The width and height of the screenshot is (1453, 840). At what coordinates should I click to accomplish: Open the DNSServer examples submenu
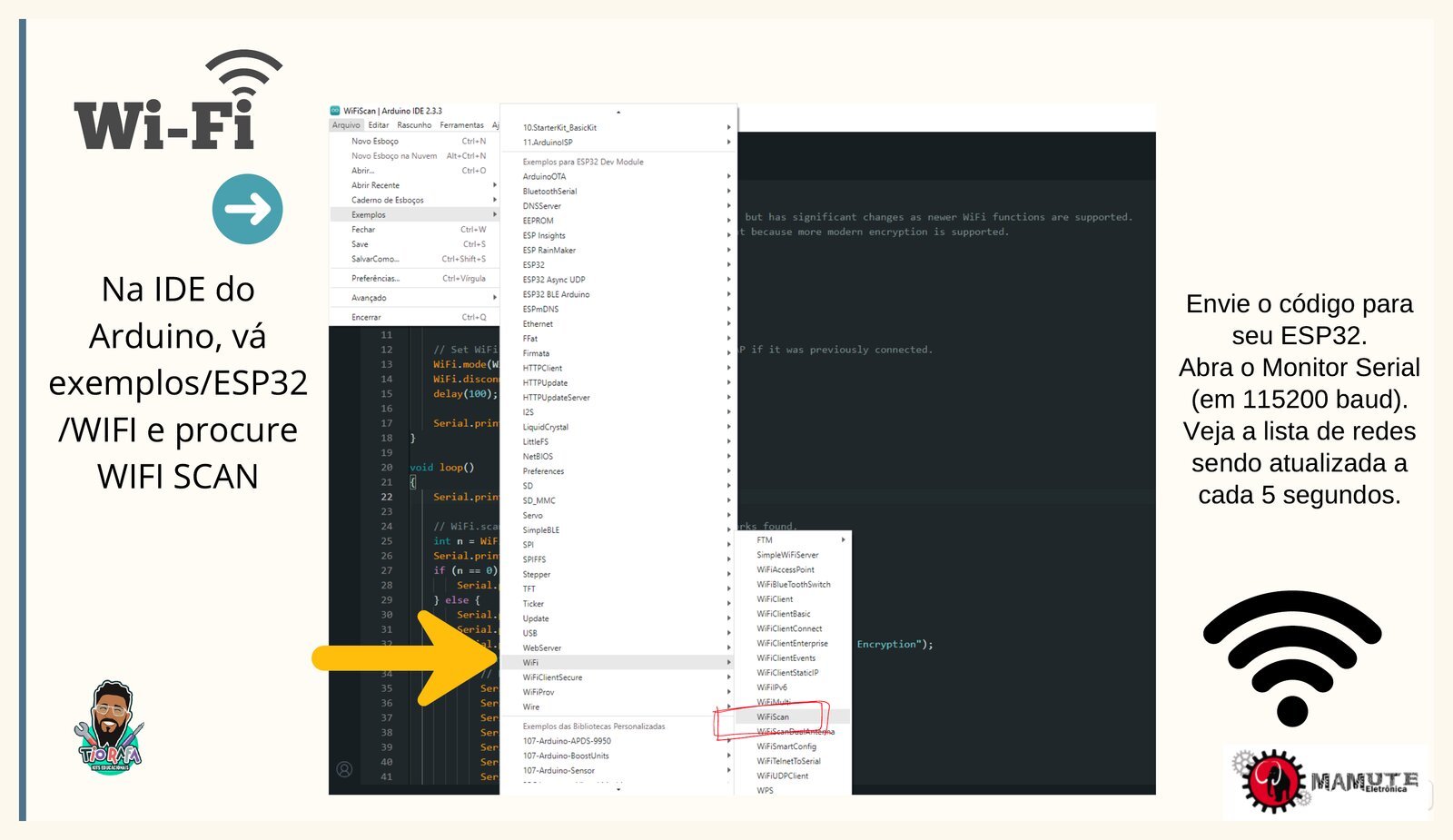(x=618, y=206)
